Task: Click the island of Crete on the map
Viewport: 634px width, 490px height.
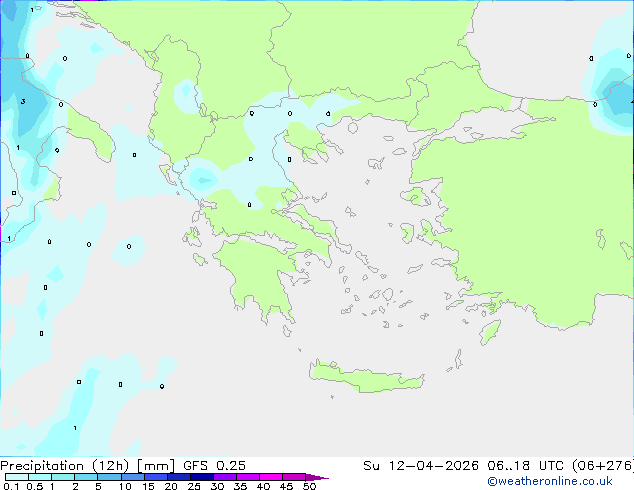Action: tap(366, 377)
